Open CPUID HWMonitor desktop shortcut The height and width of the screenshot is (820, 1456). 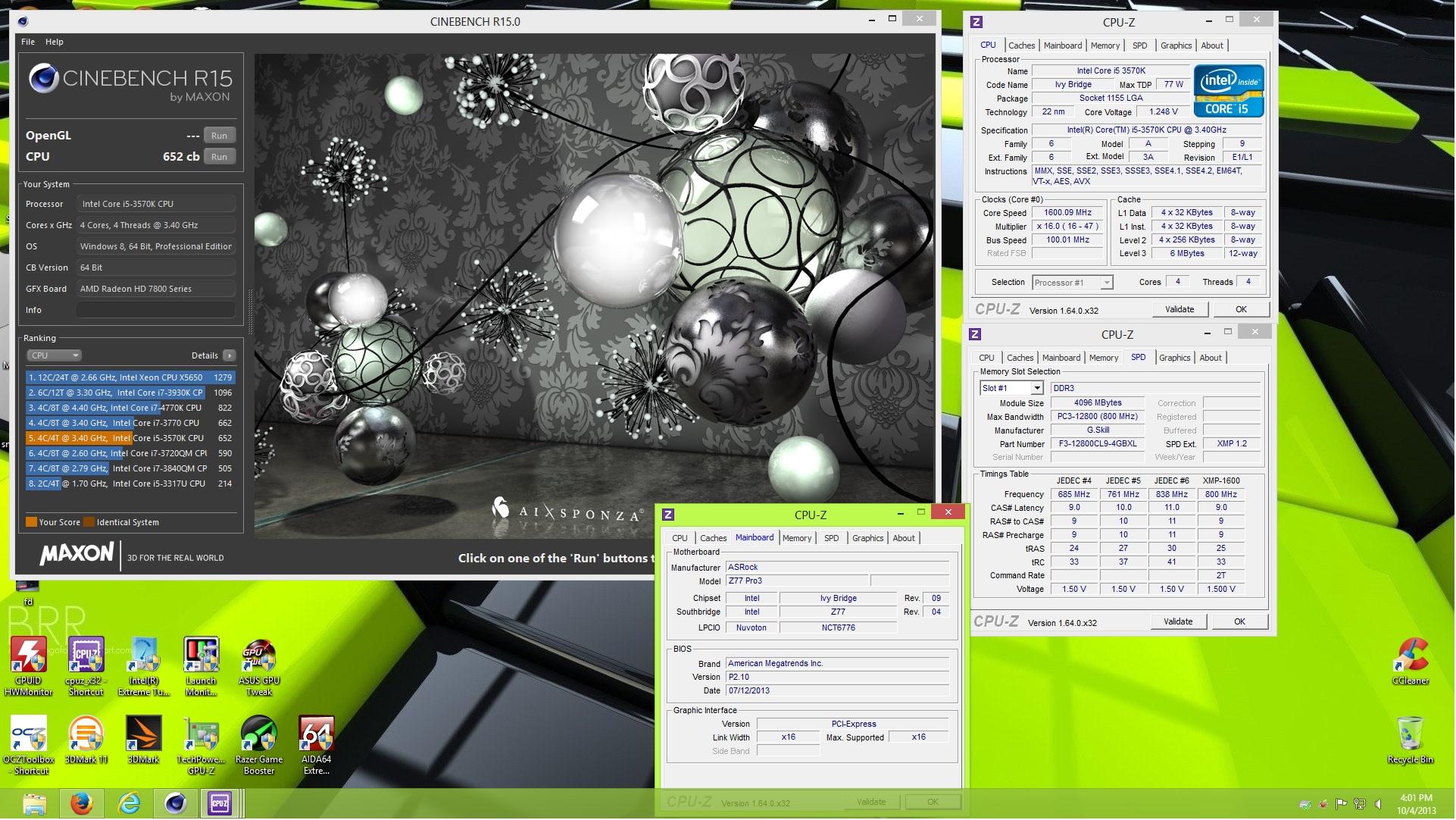tap(29, 667)
